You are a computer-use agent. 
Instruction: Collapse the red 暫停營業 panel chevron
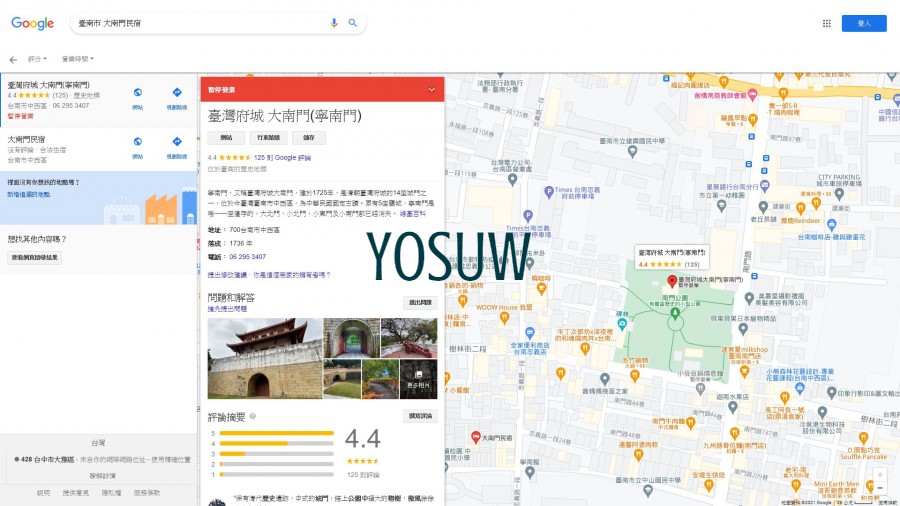[432, 89]
